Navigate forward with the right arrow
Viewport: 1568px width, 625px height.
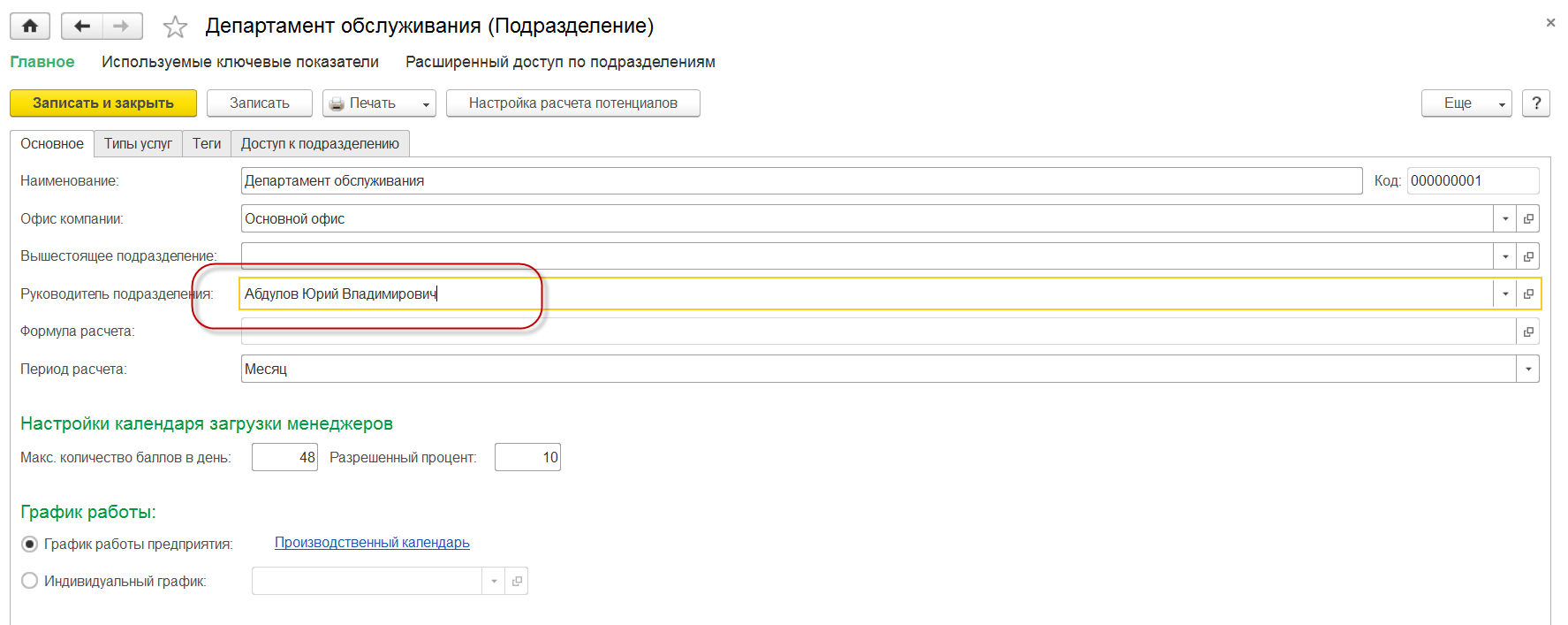[x=122, y=26]
